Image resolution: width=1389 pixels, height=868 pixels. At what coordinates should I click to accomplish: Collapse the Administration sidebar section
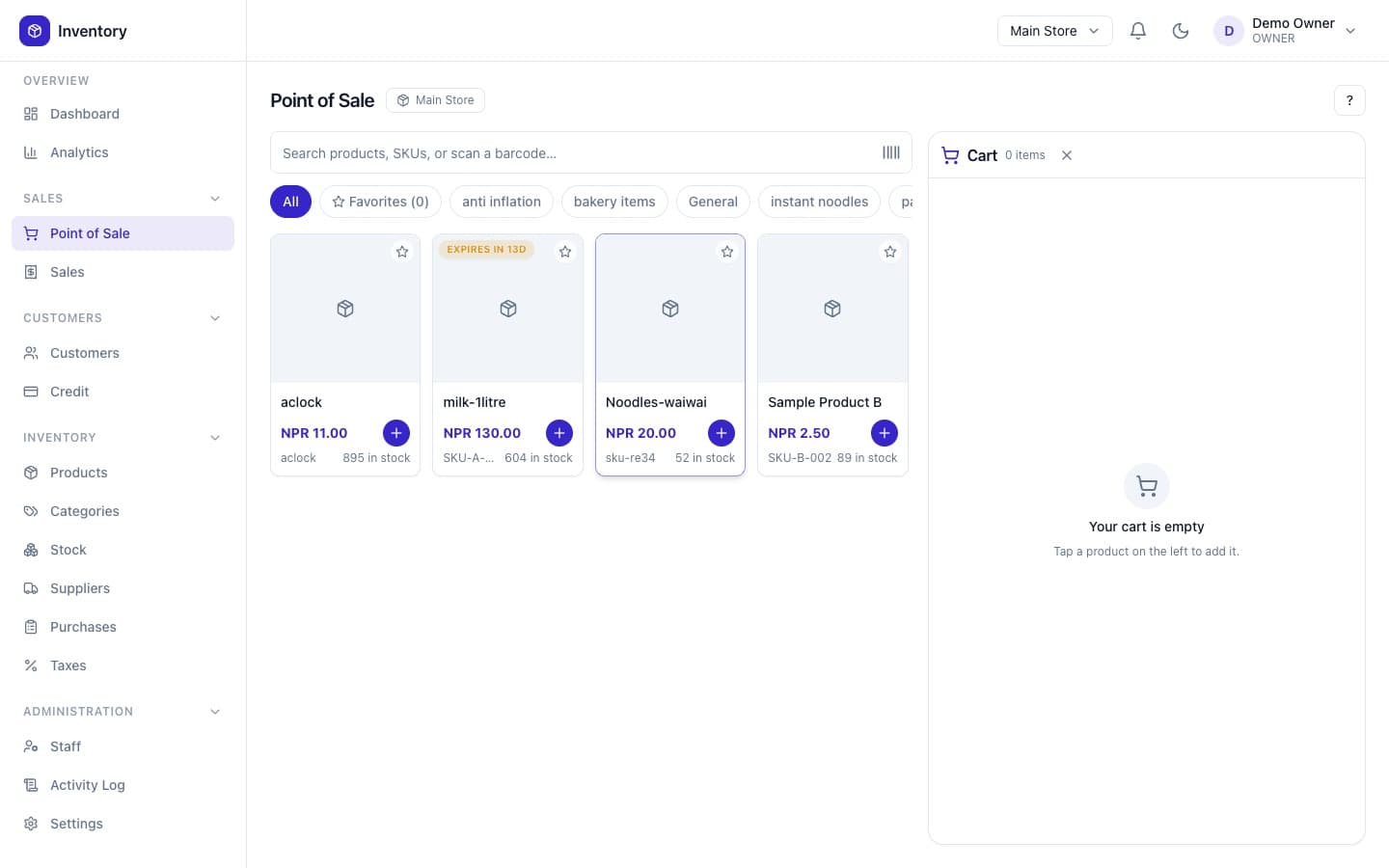coord(215,712)
